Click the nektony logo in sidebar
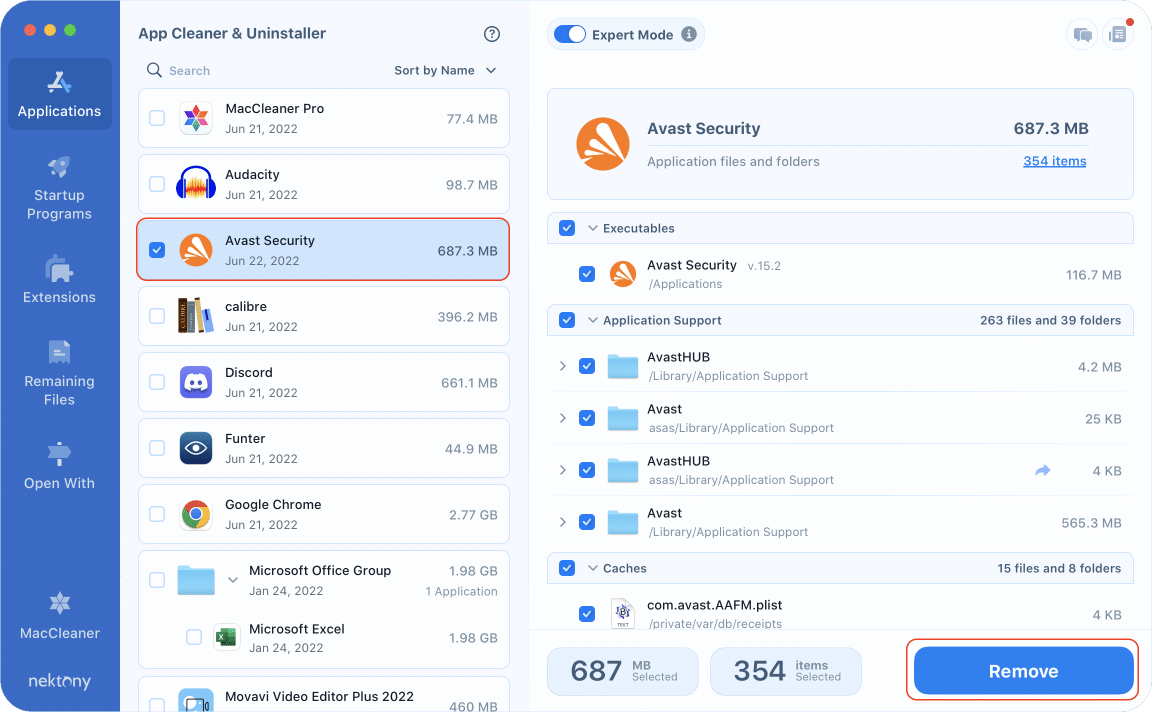The height and width of the screenshot is (712, 1152). pyautogui.click(x=60, y=681)
